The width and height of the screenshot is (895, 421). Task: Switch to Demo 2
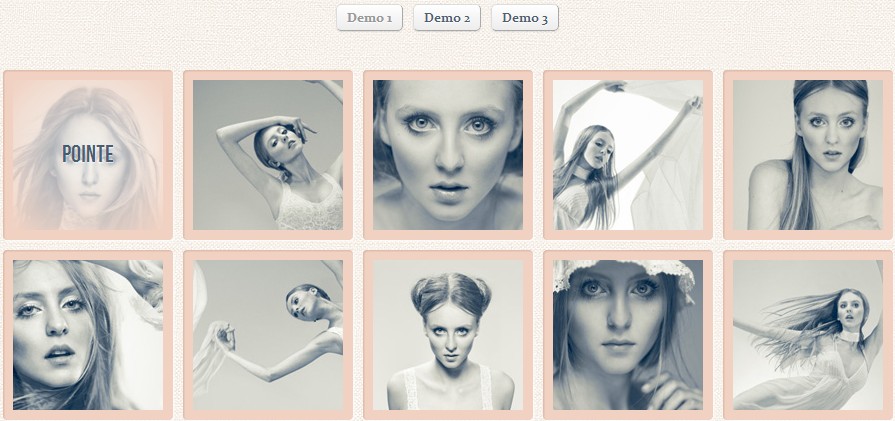[447, 17]
